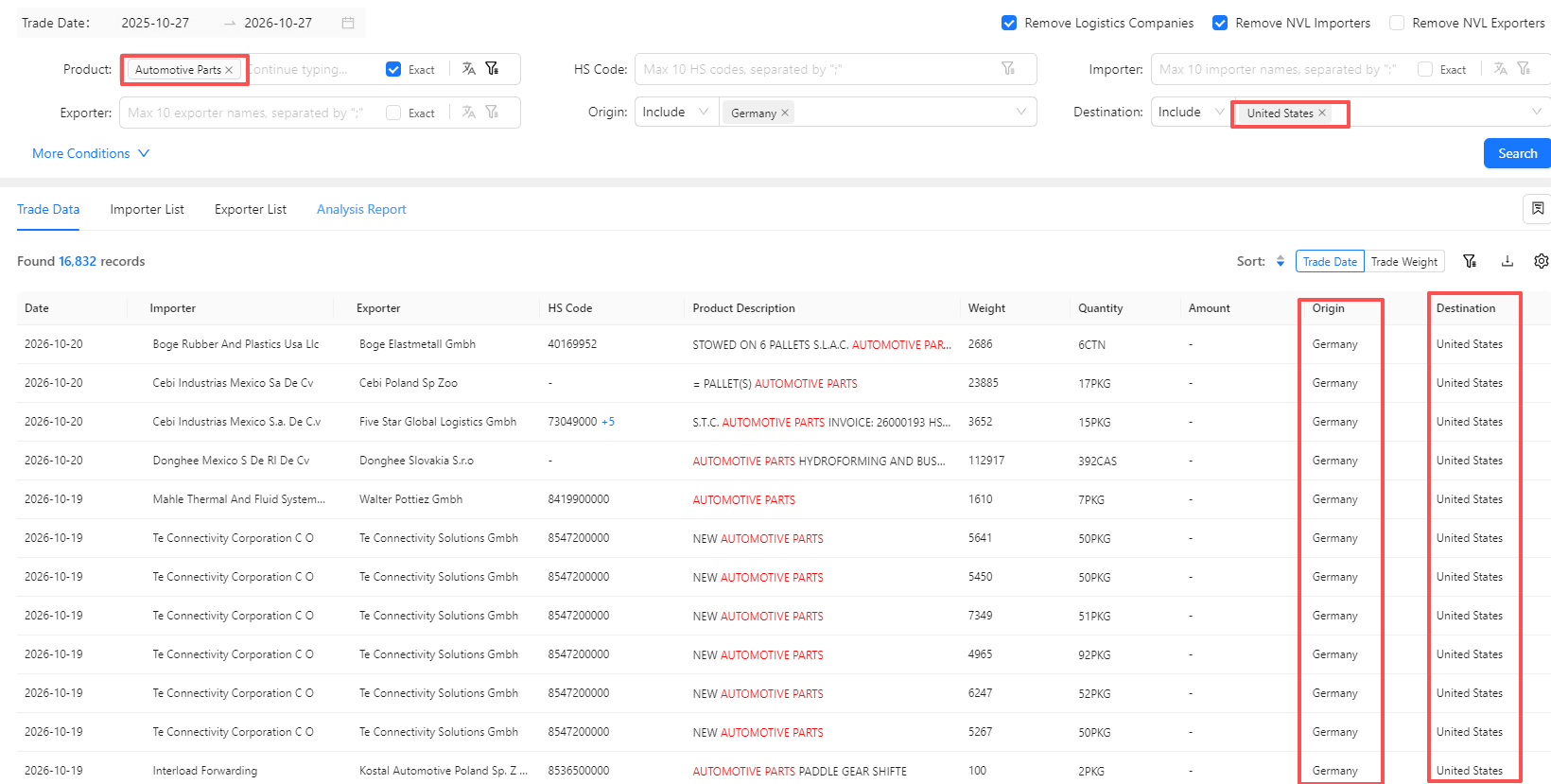Expand the Origin country selection dropdown arrow
The height and width of the screenshot is (784, 1551).
coord(1021,112)
